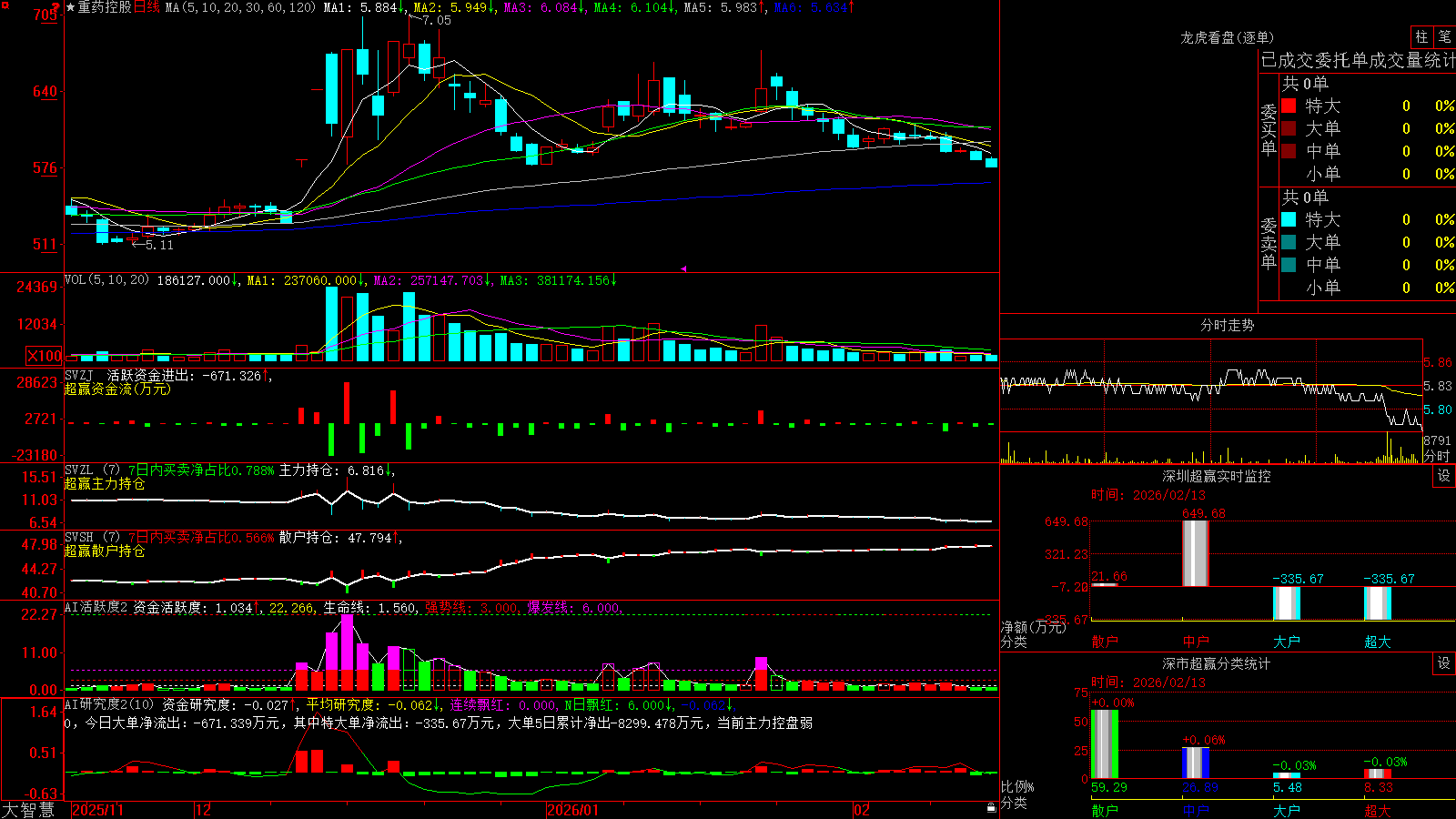The height and width of the screenshot is (819, 1456).
Task: Click the red 特大 buy order swatch
Action: pos(1289,106)
